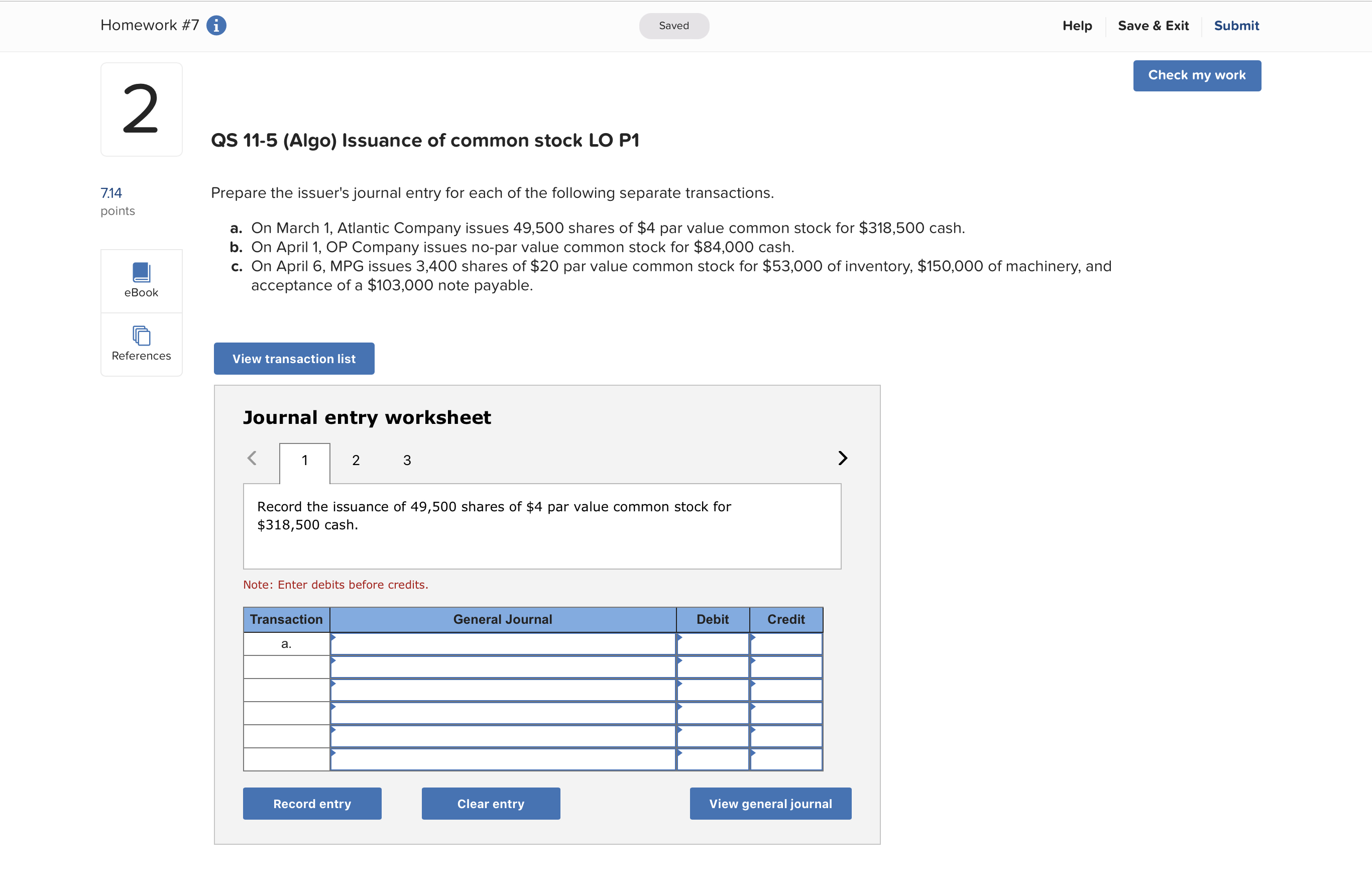Image resolution: width=1372 pixels, height=896 pixels.
Task: Click Check my work button
Action: pos(1197,75)
